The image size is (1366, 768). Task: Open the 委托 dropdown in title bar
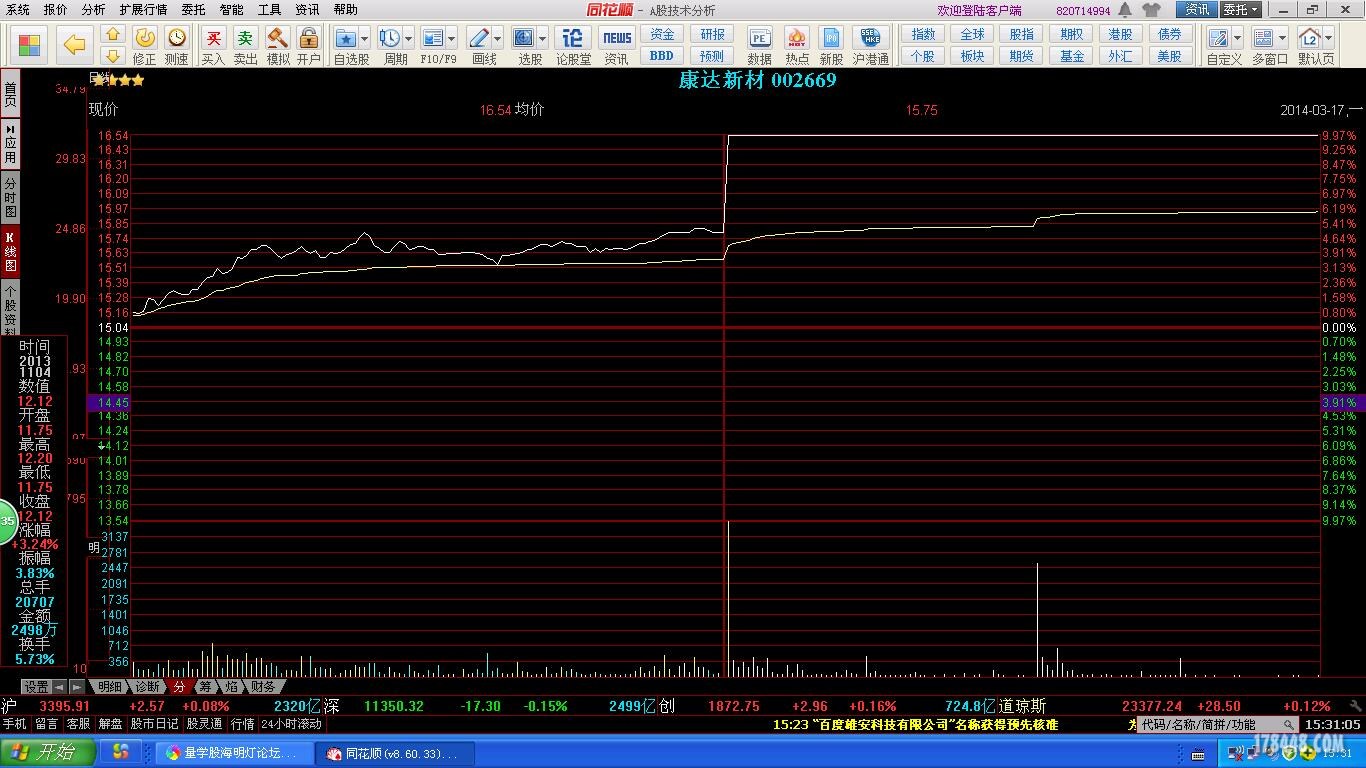pyautogui.click(x=1240, y=9)
